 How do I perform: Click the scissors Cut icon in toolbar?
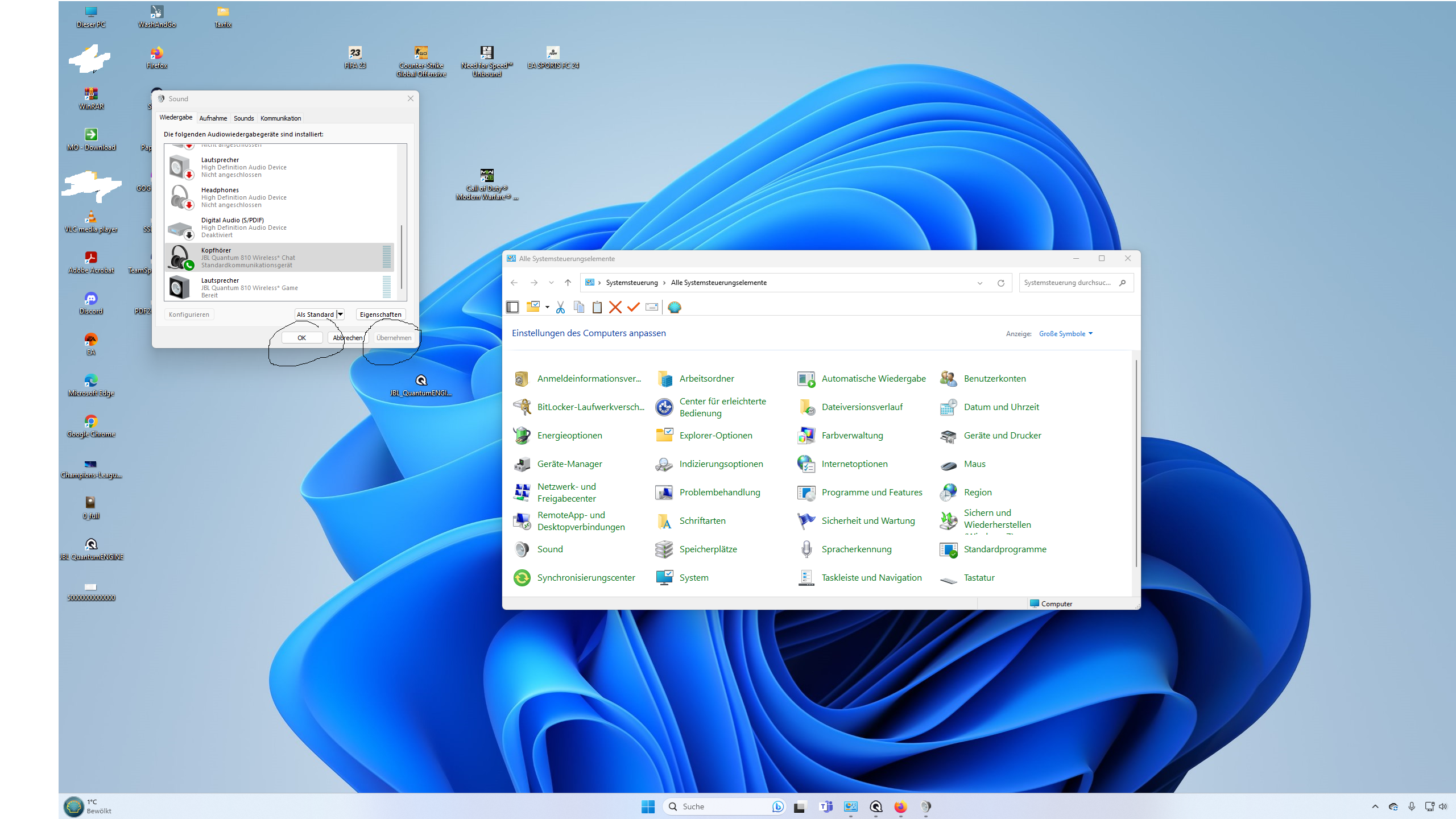click(560, 307)
